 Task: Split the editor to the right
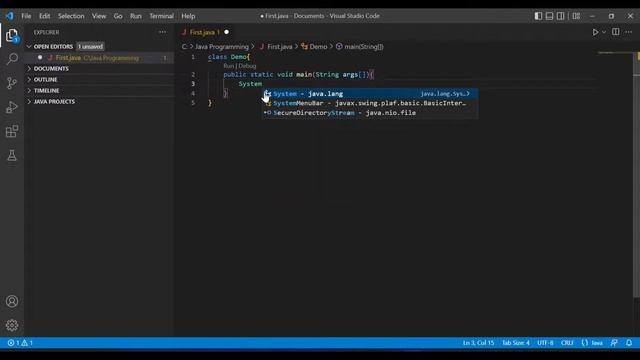tap(616, 32)
